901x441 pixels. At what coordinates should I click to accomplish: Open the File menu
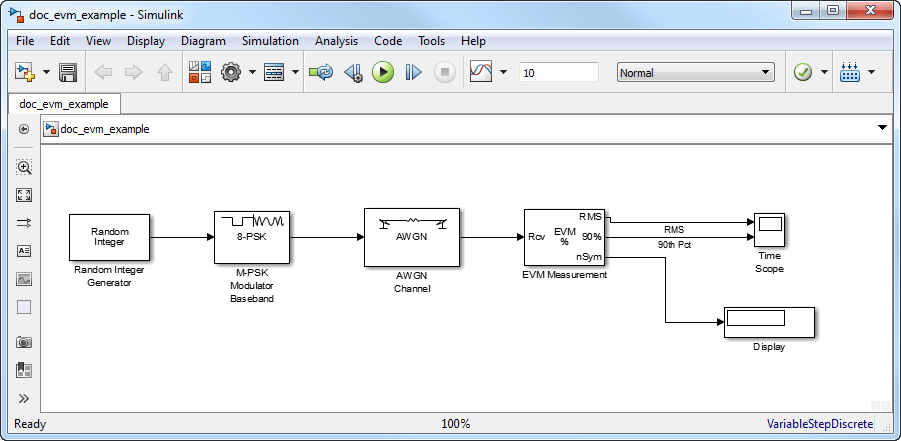tap(25, 41)
